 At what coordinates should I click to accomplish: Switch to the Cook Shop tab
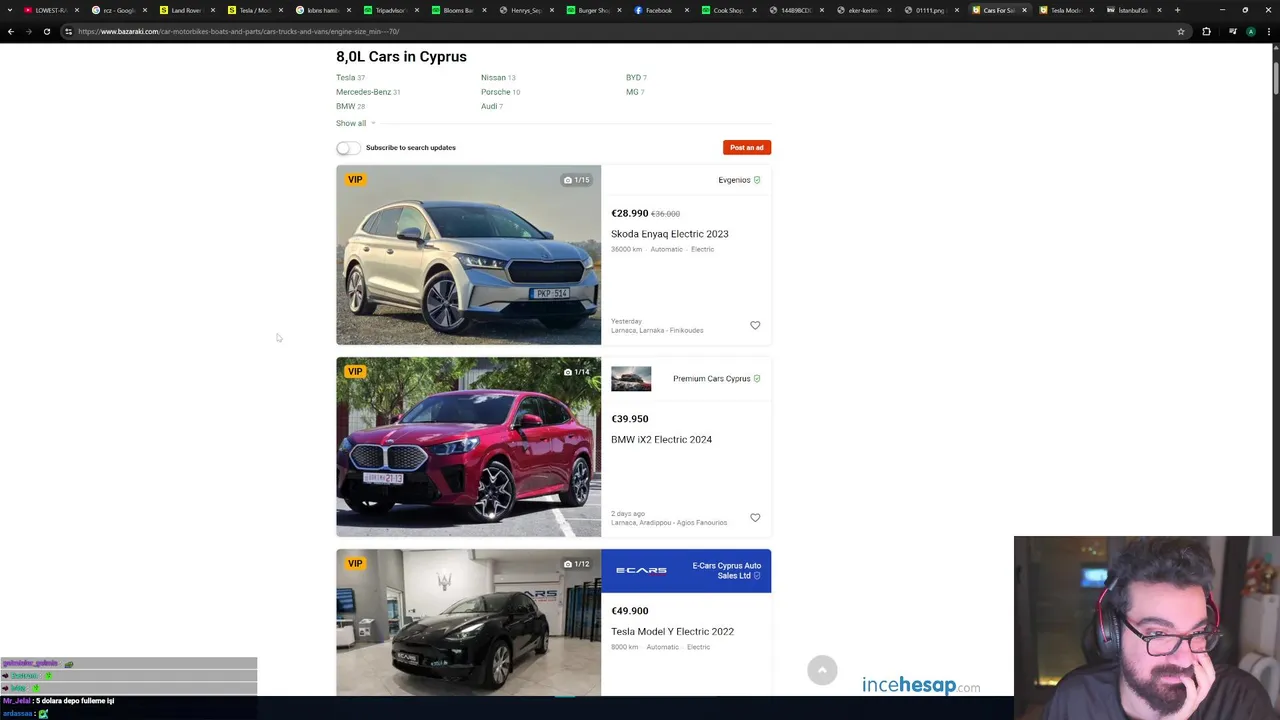tap(728, 10)
